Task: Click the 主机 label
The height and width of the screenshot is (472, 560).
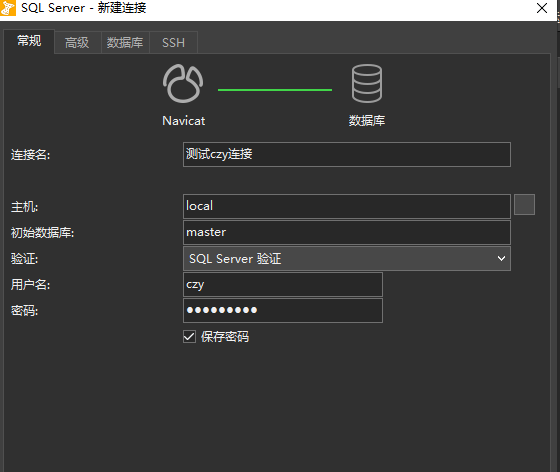Action: point(24,207)
